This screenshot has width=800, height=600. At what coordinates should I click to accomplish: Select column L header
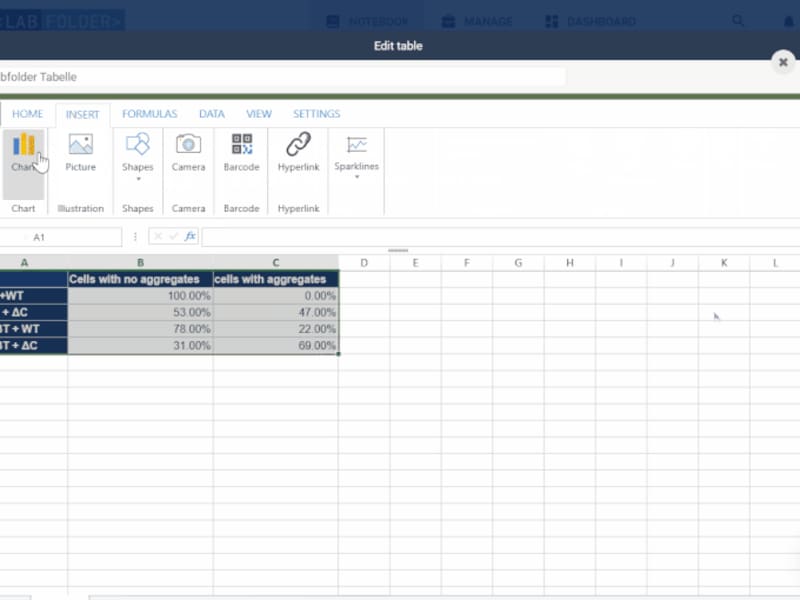(775, 263)
